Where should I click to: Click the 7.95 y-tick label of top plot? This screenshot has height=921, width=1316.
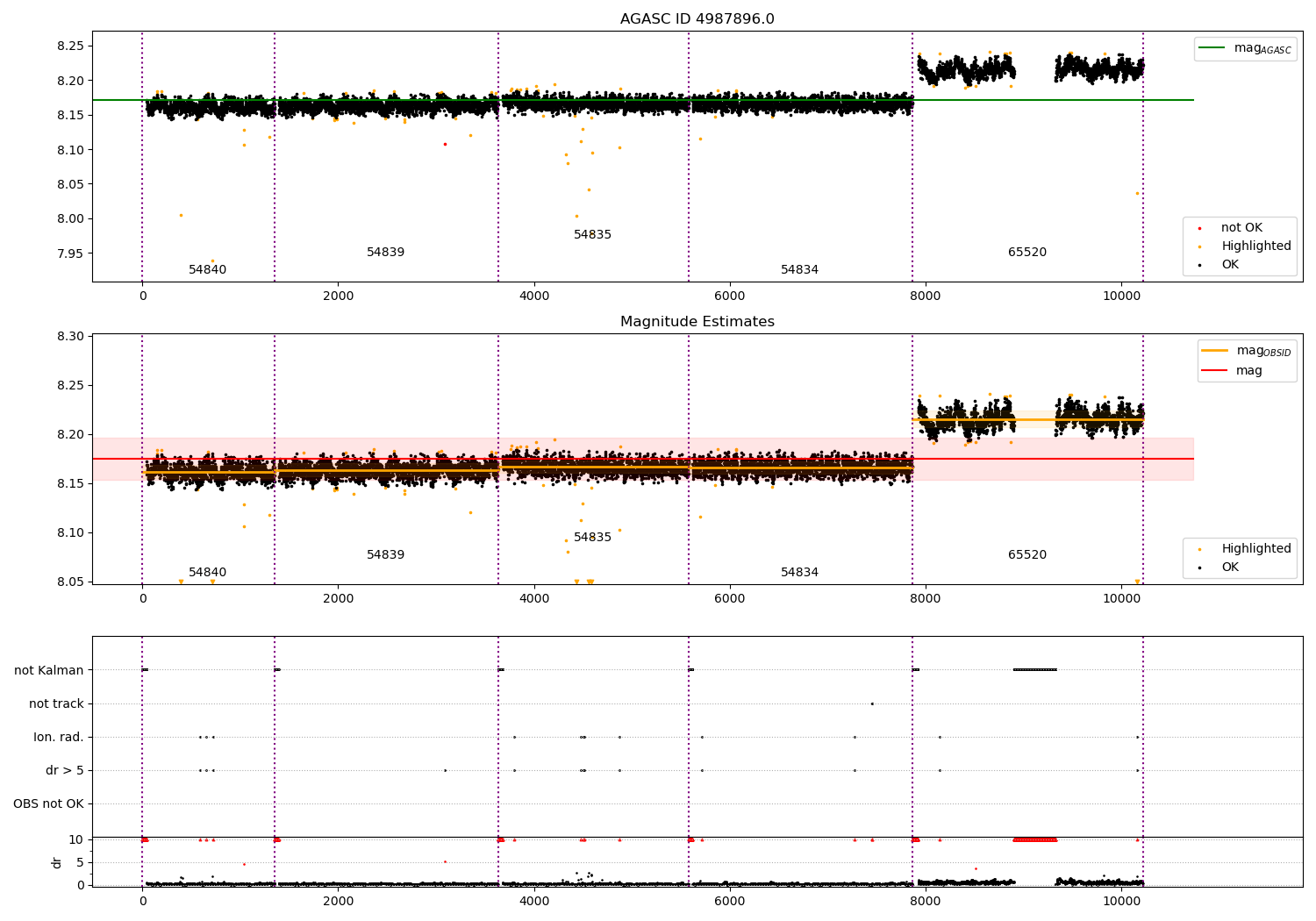pos(68,254)
